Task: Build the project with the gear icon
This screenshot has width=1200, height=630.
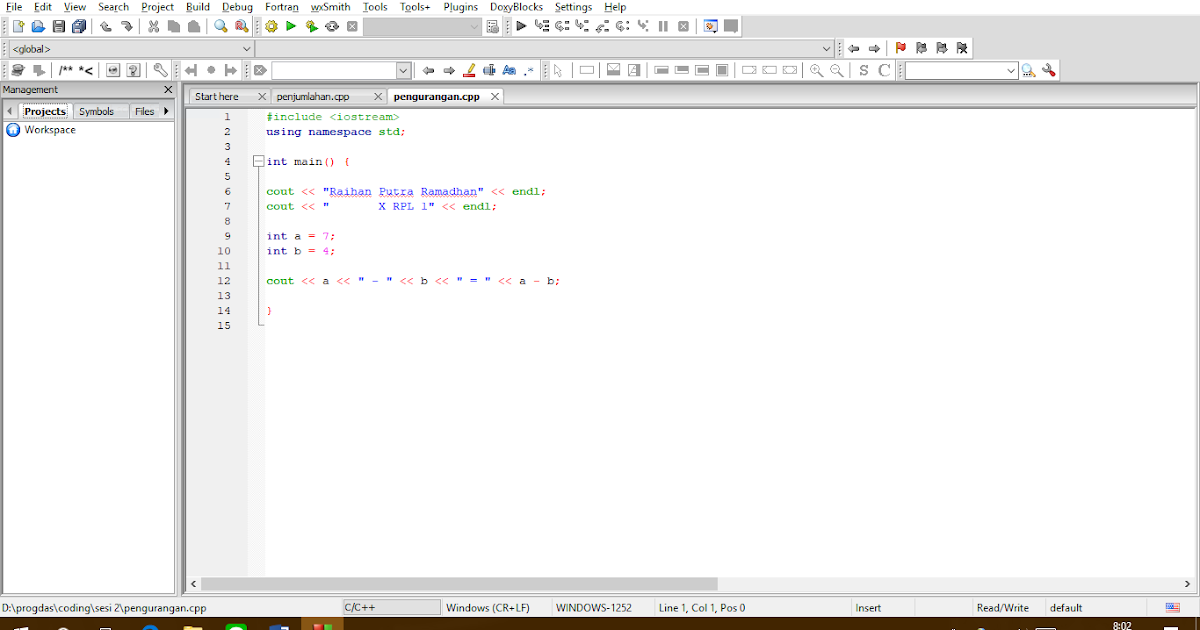Action: pos(270,26)
